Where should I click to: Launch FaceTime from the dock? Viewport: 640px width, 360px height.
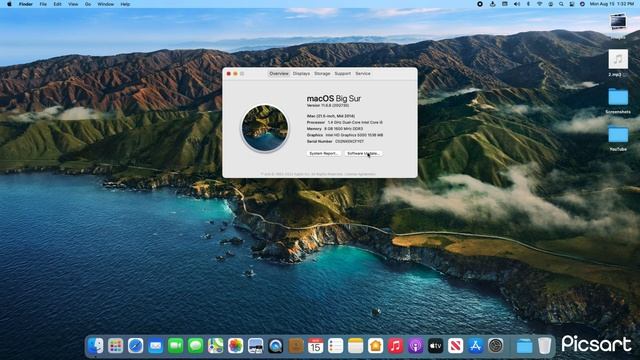[x=176, y=346]
